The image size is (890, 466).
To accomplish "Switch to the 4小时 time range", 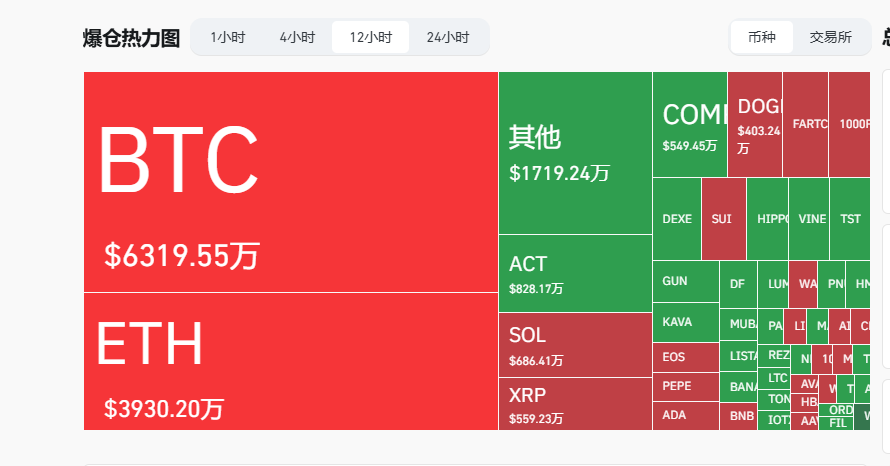I will click(297, 37).
